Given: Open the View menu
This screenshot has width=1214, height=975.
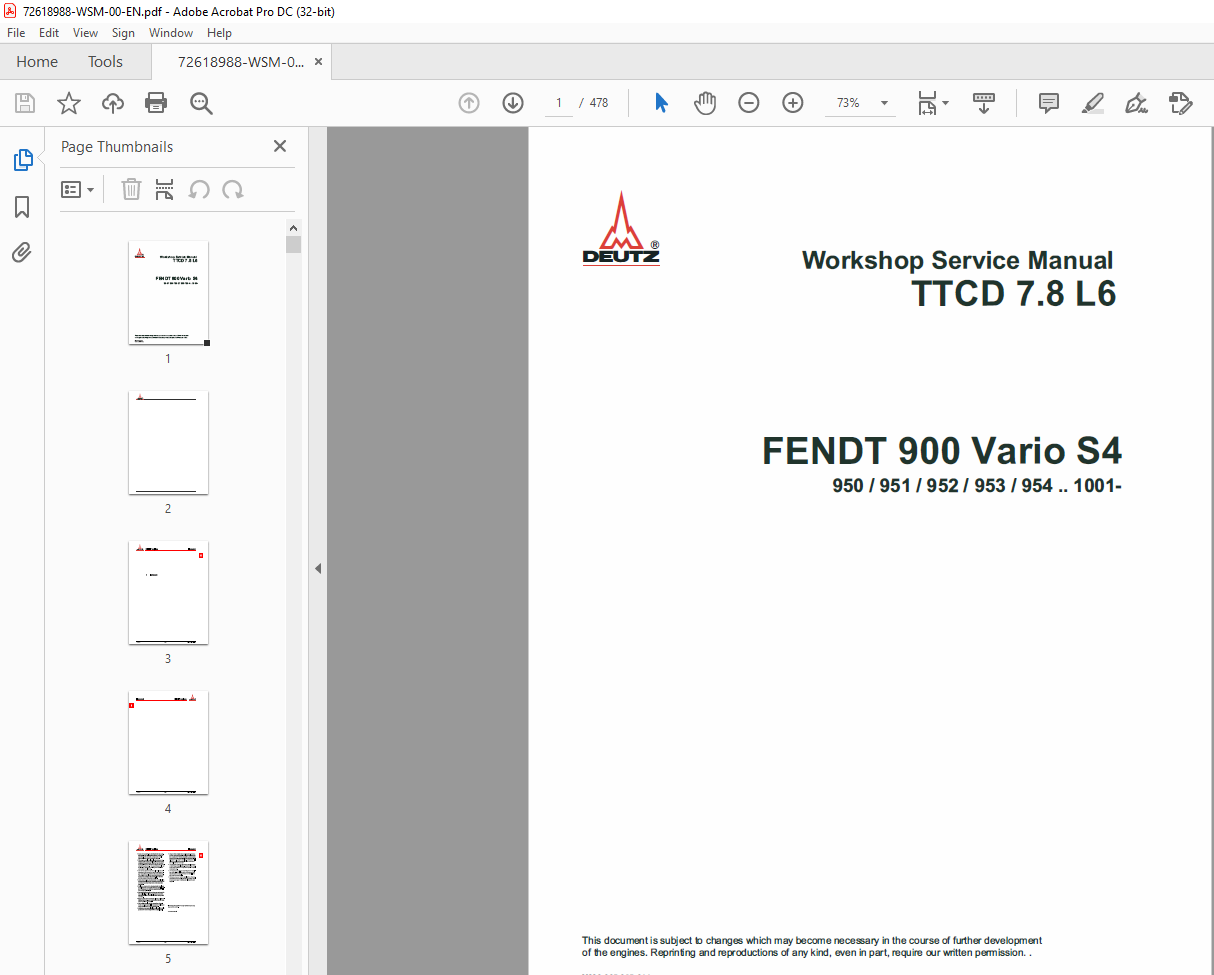Looking at the screenshot, I should point(86,33).
